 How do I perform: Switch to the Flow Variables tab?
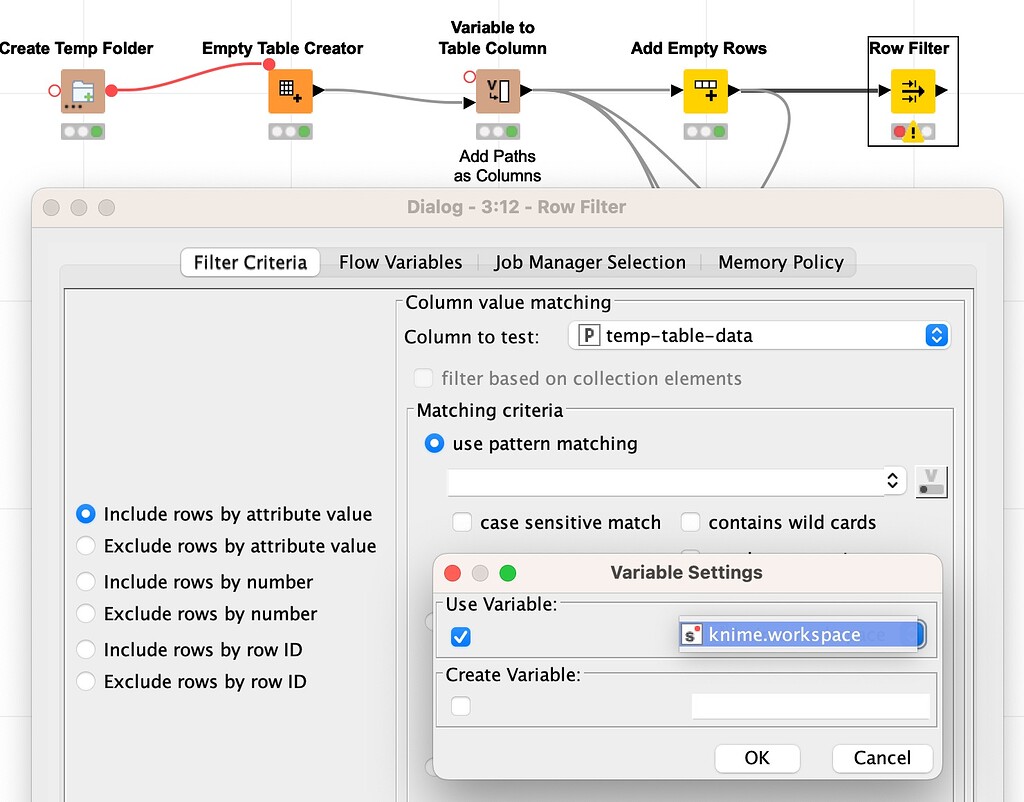point(400,262)
